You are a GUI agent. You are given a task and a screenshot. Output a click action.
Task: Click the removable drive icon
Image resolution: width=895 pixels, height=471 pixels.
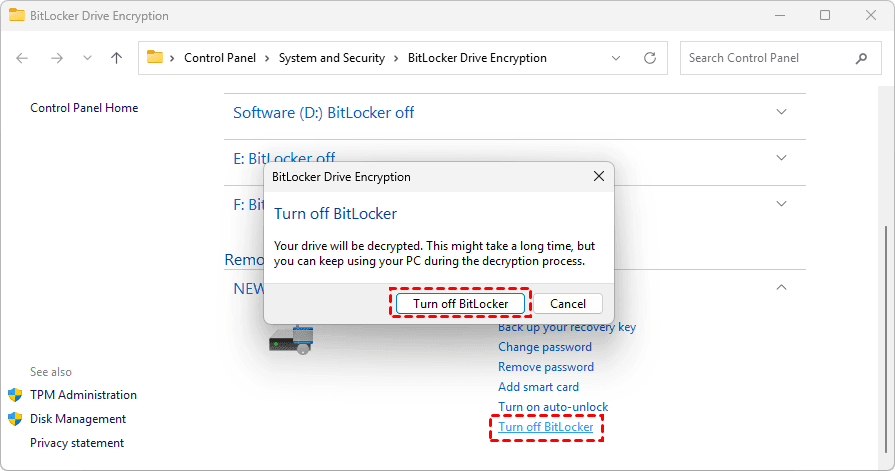[x=292, y=338]
